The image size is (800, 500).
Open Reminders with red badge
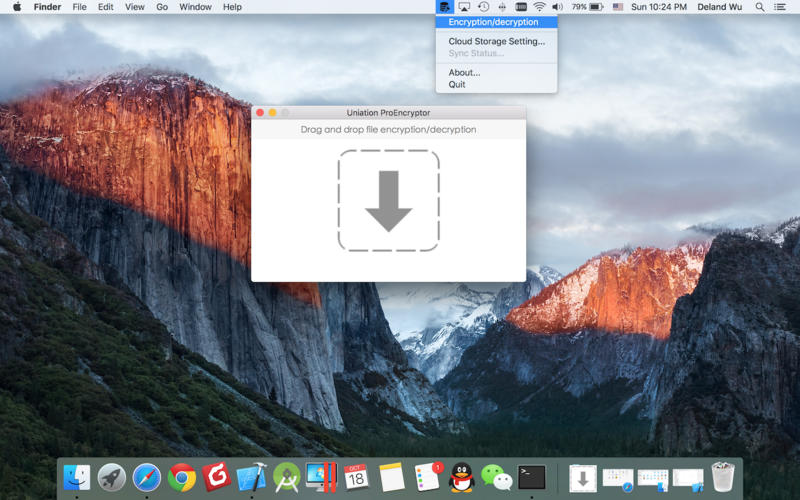pos(427,478)
